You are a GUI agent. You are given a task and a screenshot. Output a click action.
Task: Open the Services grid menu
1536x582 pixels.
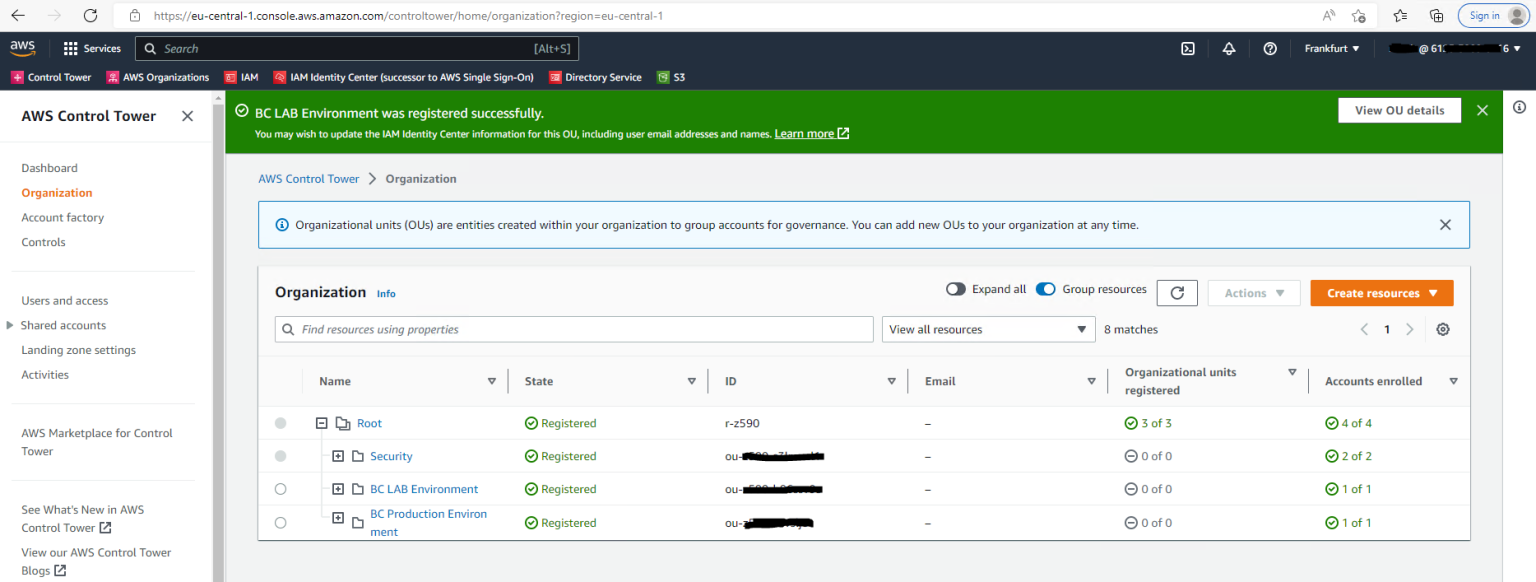(91, 47)
